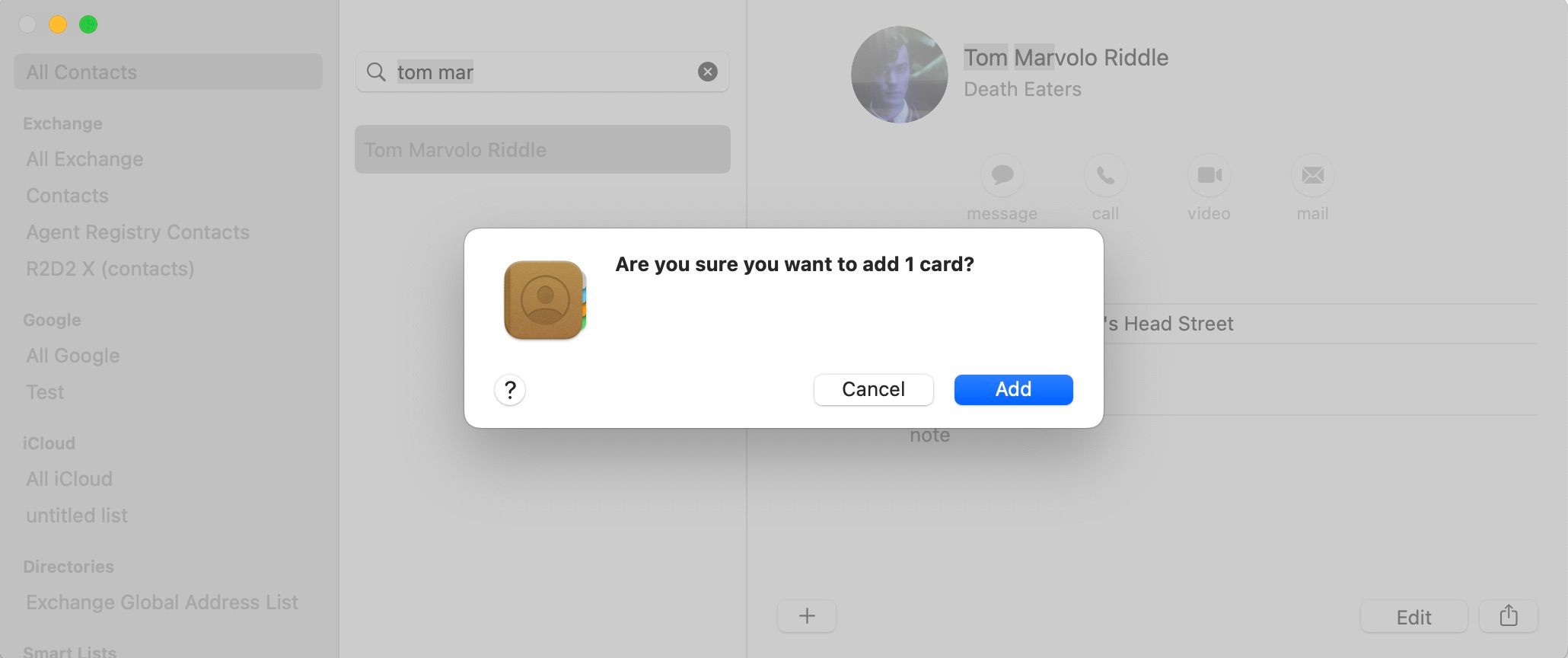Open help with the question mark button

point(510,390)
